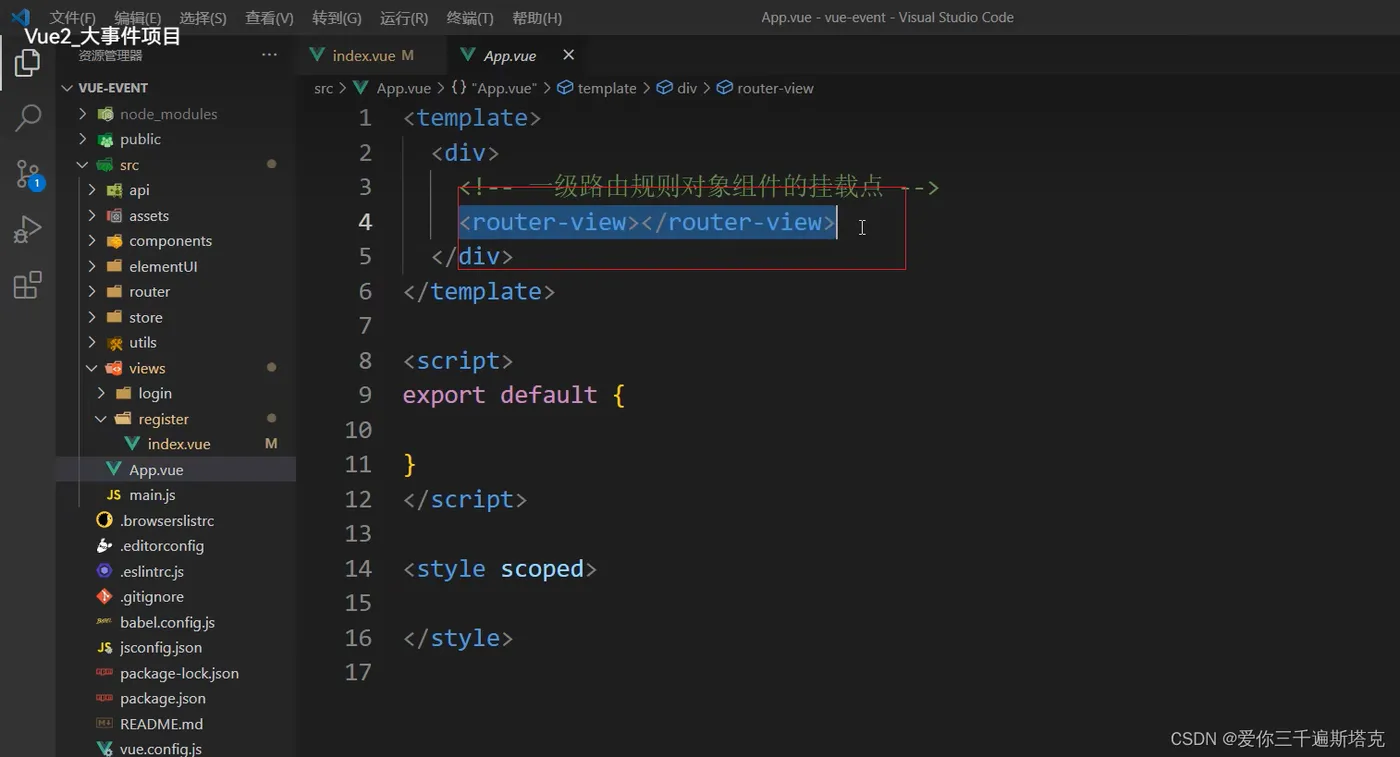Open the 文件(F) menu
Viewport: 1400px width, 757px height.
coord(72,18)
